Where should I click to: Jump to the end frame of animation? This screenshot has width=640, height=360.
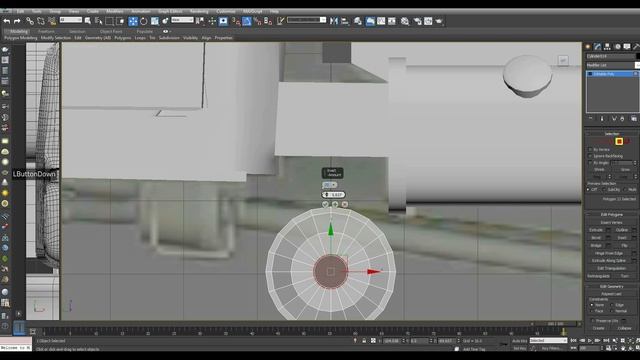pyautogui.click(x=606, y=340)
